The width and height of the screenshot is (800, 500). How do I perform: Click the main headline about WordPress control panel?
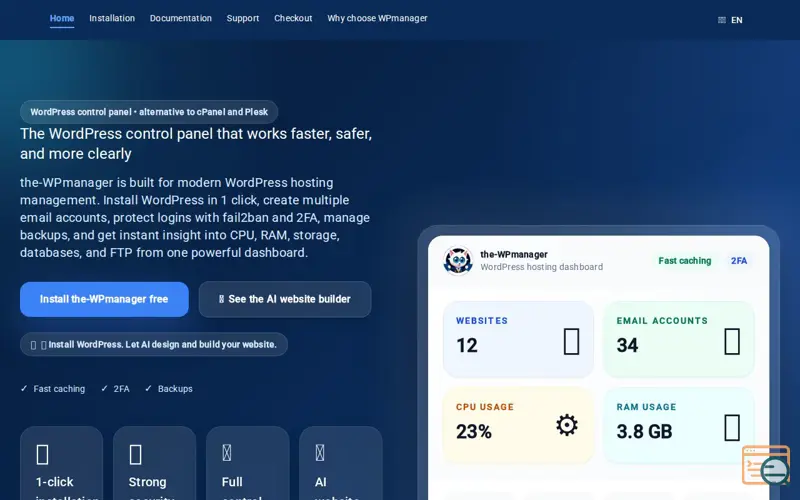(196, 143)
